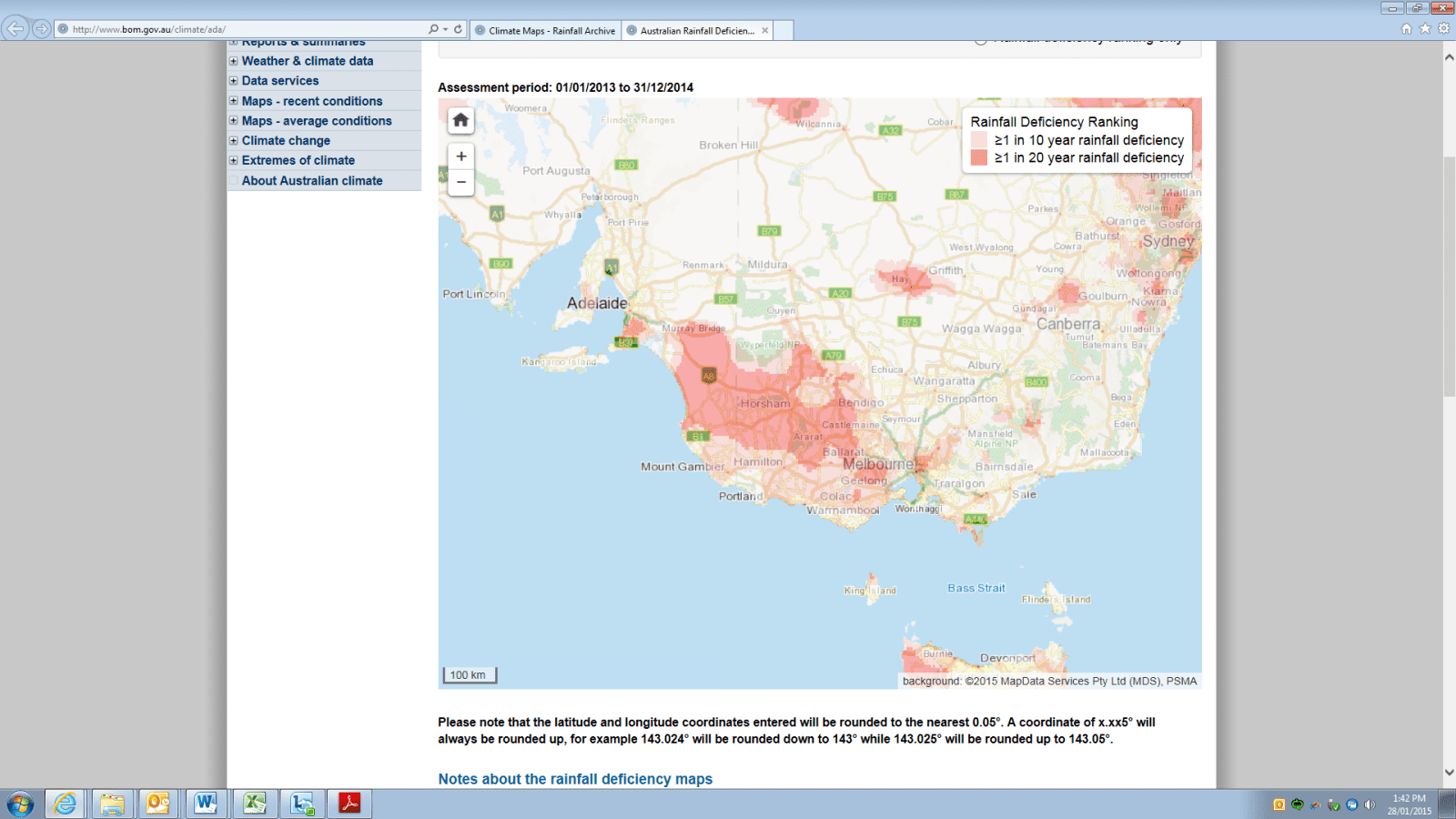
Task: Open Extremes of climate link
Action: tap(298, 160)
